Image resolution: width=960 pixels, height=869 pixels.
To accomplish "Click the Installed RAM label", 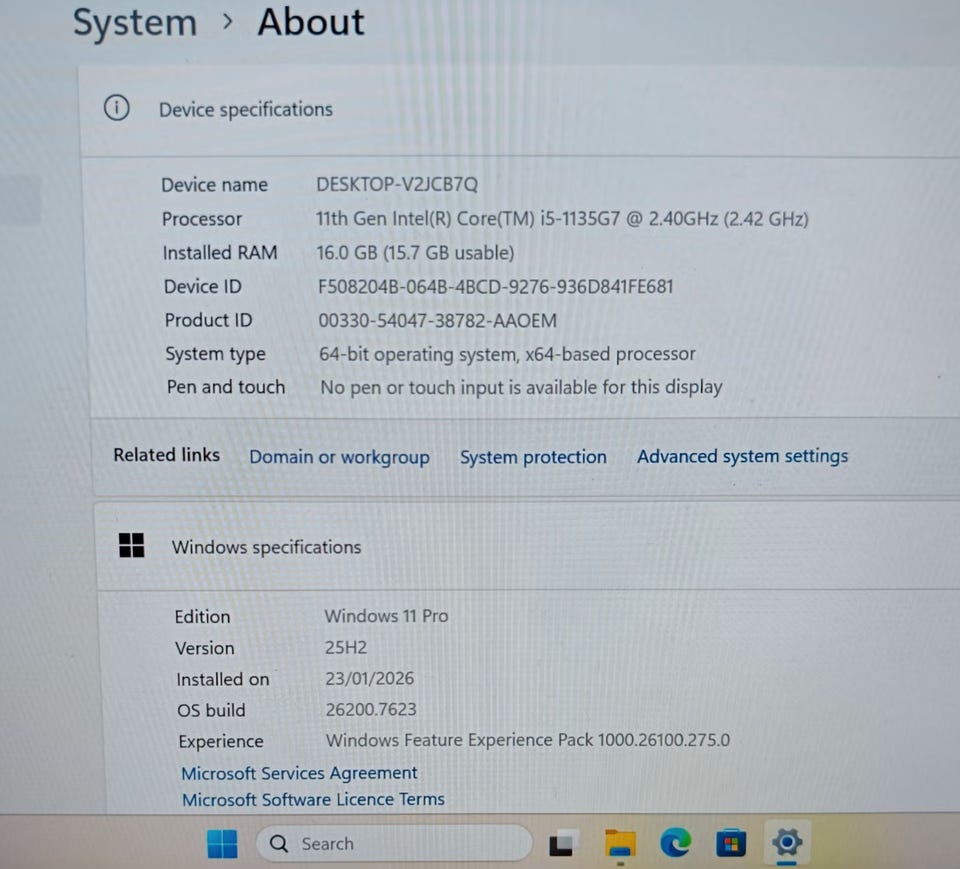I will [x=220, y=252].
